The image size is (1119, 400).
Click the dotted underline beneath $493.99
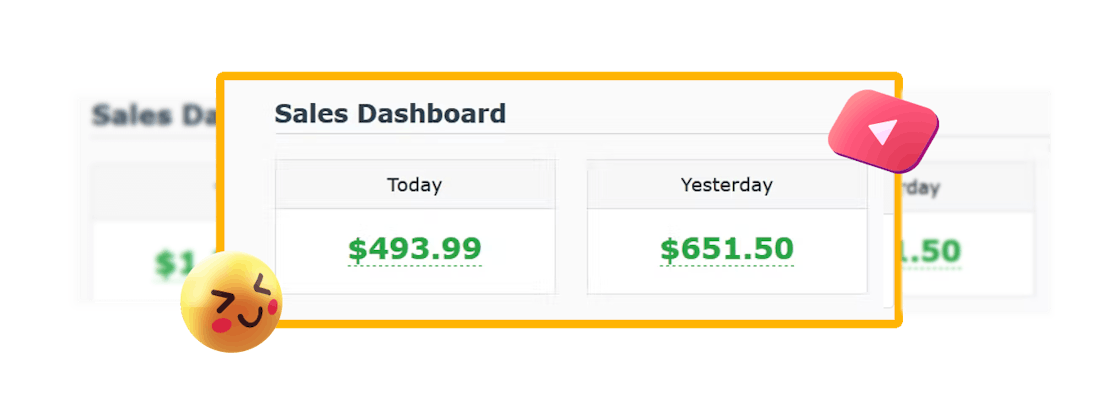(x=415, y=266)
